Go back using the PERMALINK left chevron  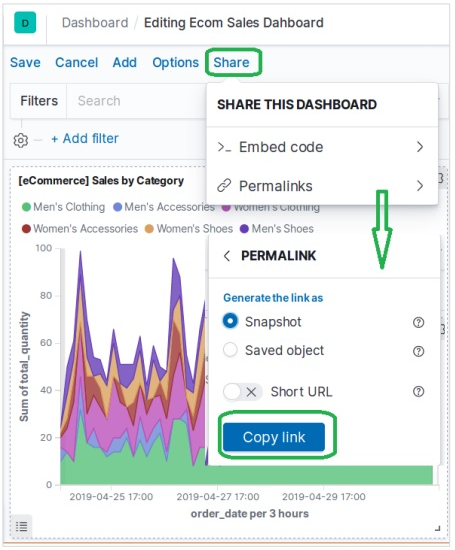click(x=227, y=256)
